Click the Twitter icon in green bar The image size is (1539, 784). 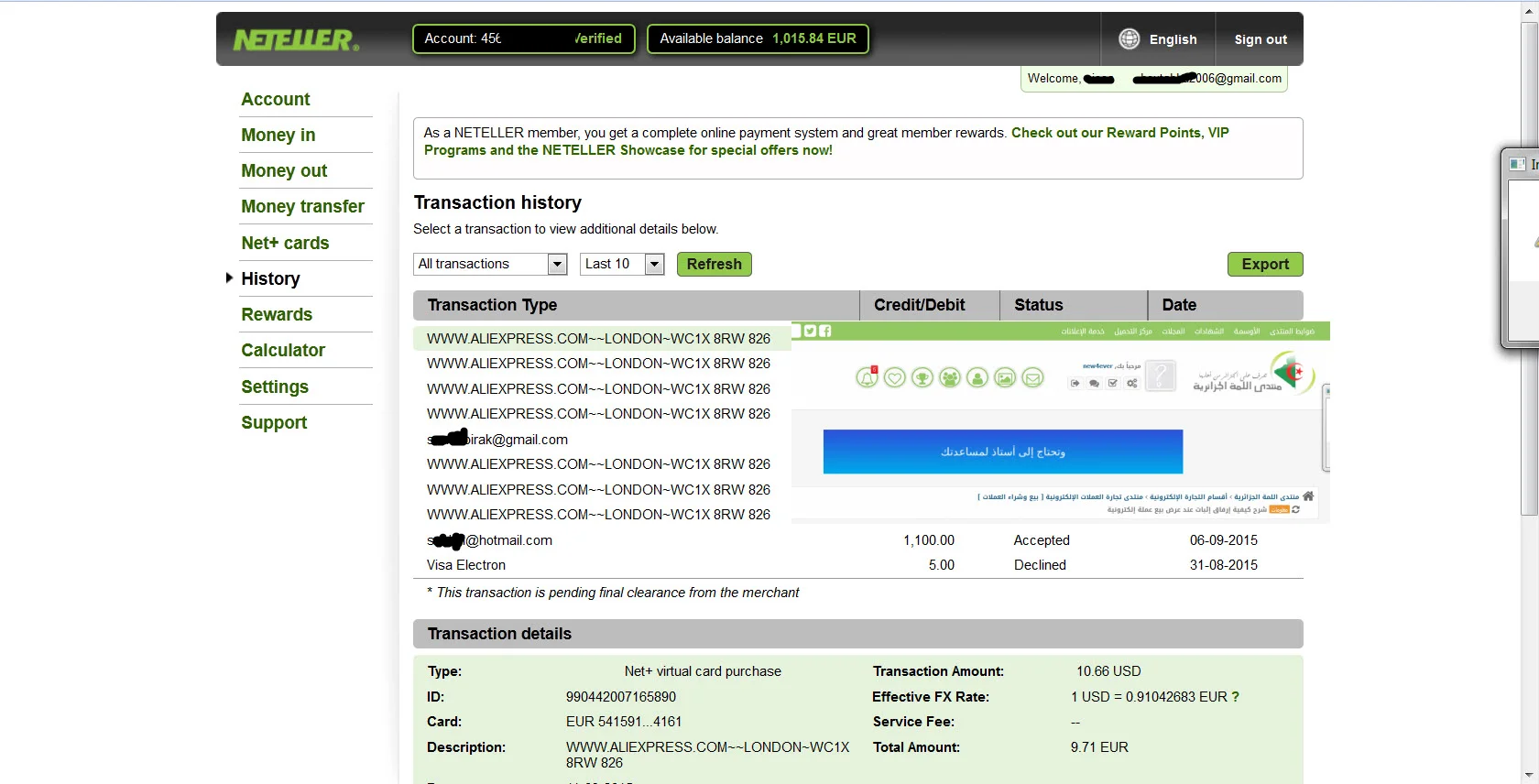810,331
